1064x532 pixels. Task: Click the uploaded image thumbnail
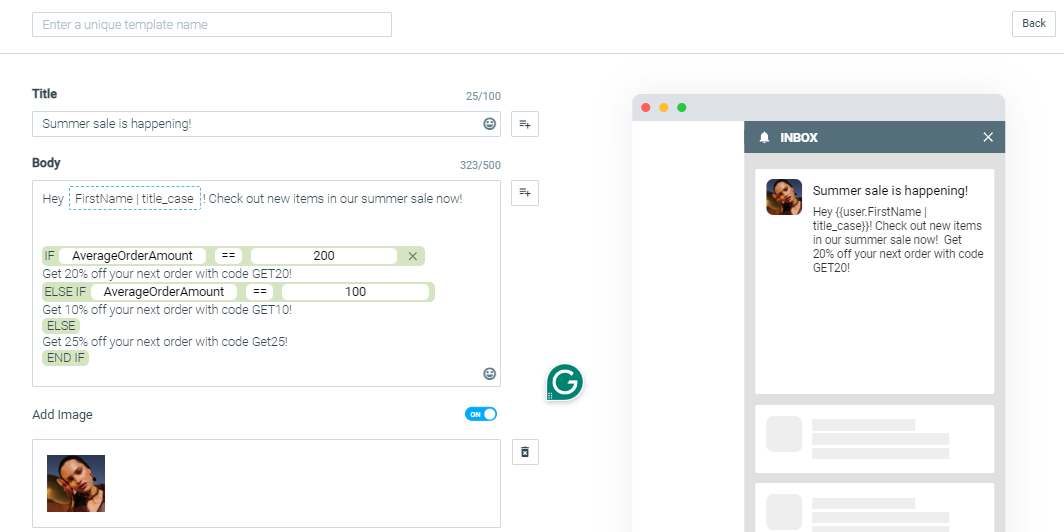tap(76, 483)
